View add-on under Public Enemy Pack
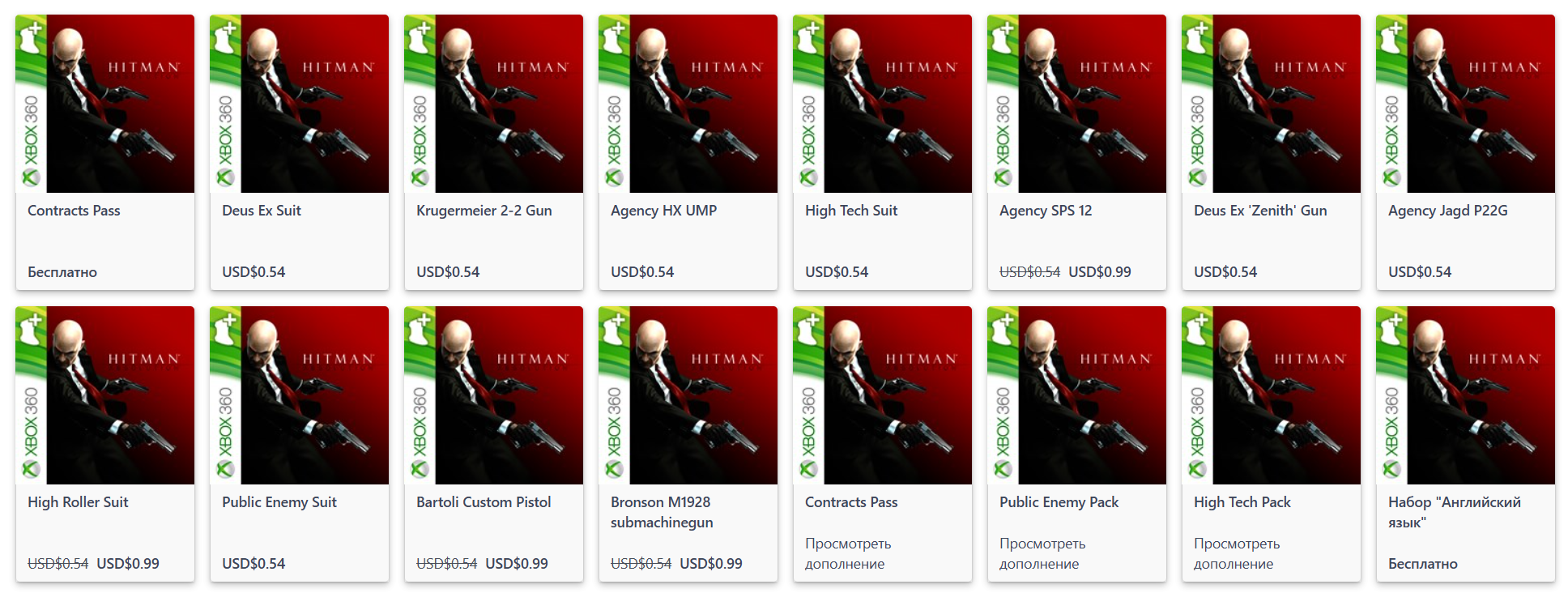1568x593 pixels. click(x=1042, y=553)
